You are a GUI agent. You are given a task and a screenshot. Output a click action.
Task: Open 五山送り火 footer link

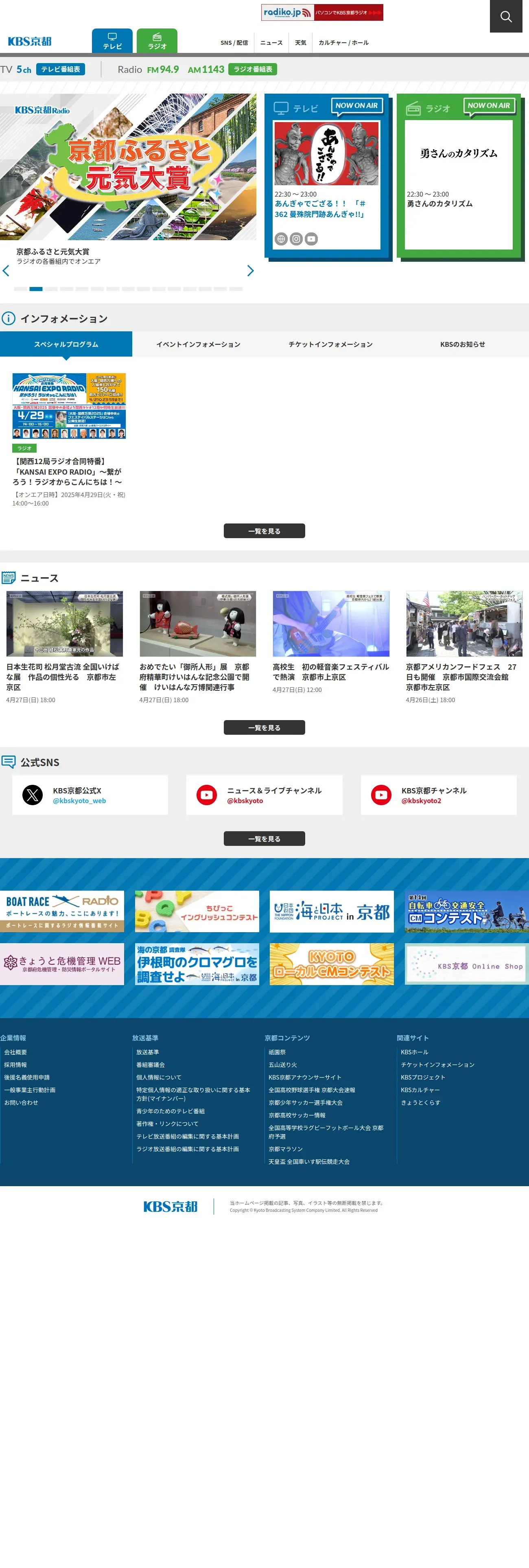point(282,1064)
